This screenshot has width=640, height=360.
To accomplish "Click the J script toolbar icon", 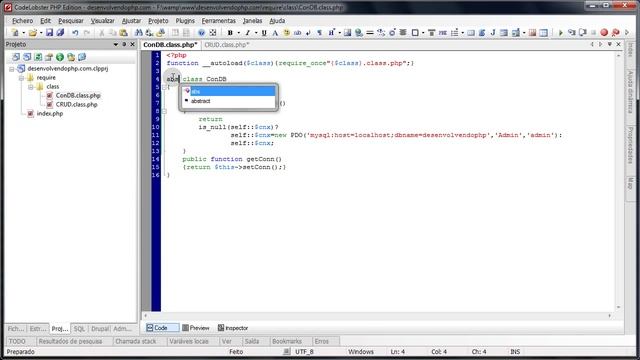I will 493,33.
